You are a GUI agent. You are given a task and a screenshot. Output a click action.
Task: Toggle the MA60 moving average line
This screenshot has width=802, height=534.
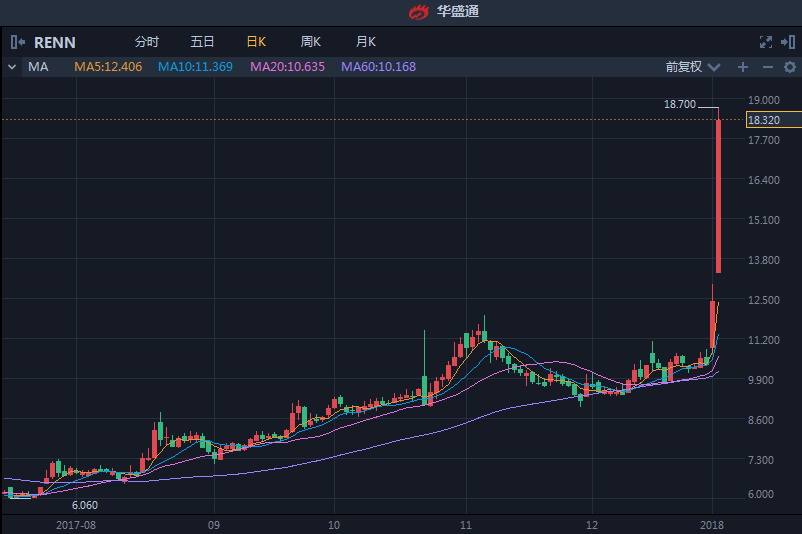pyautogui.click(x=378, y=67)
